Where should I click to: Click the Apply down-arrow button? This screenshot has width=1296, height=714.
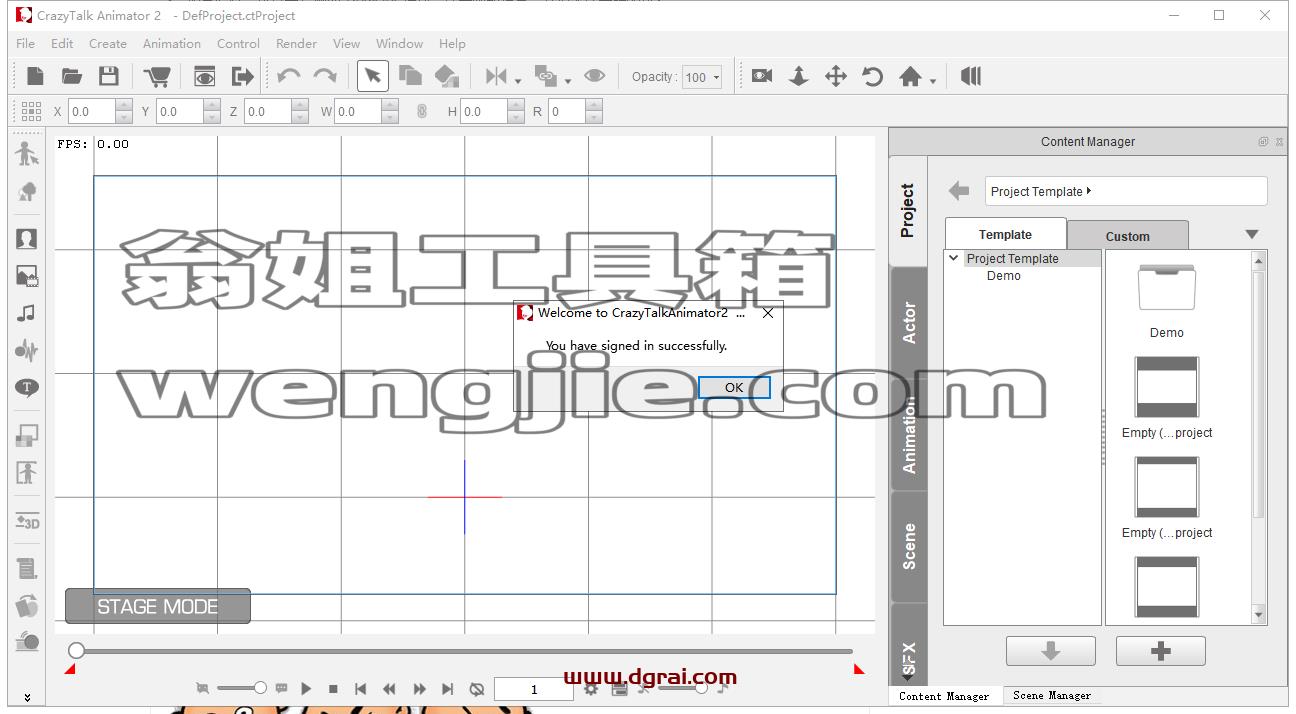click(x=1050, y=651)
